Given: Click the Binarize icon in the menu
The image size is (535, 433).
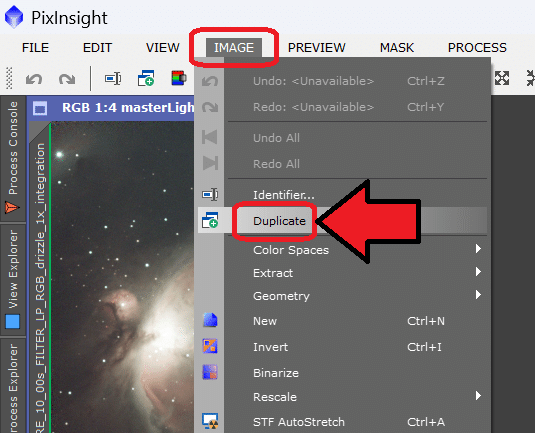Looking at the screenshot, I should click(210, 372).
